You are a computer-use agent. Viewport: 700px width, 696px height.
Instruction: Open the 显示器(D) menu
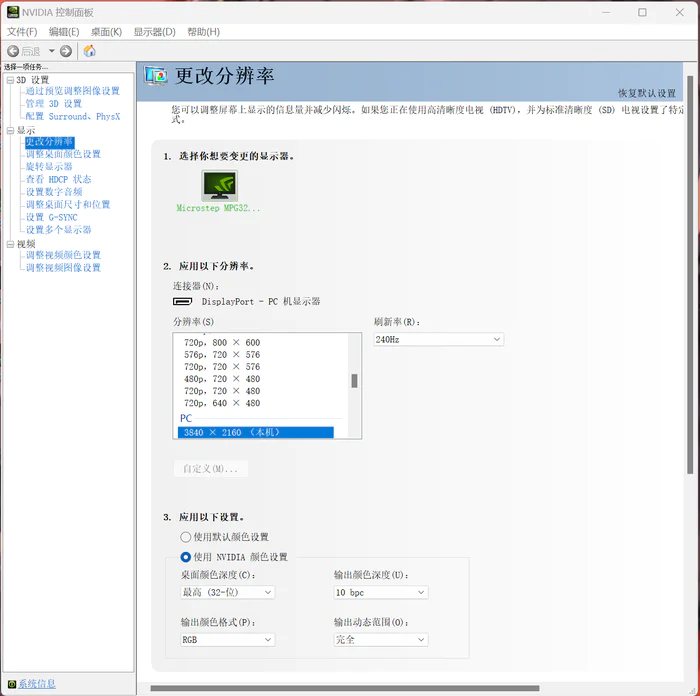154,32
